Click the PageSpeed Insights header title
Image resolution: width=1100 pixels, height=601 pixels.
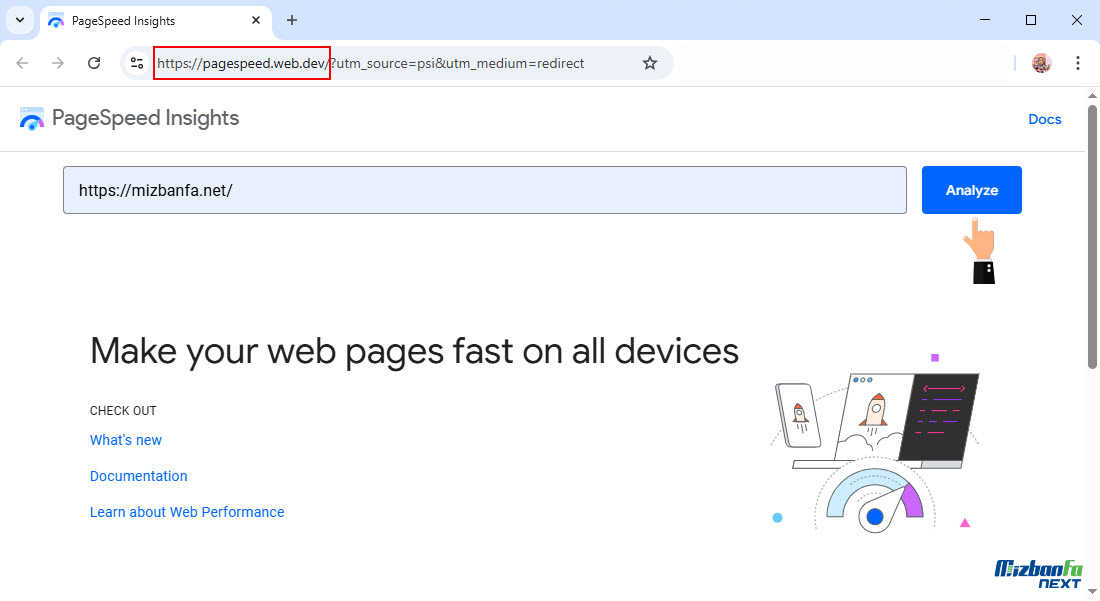tap(145, 118)
